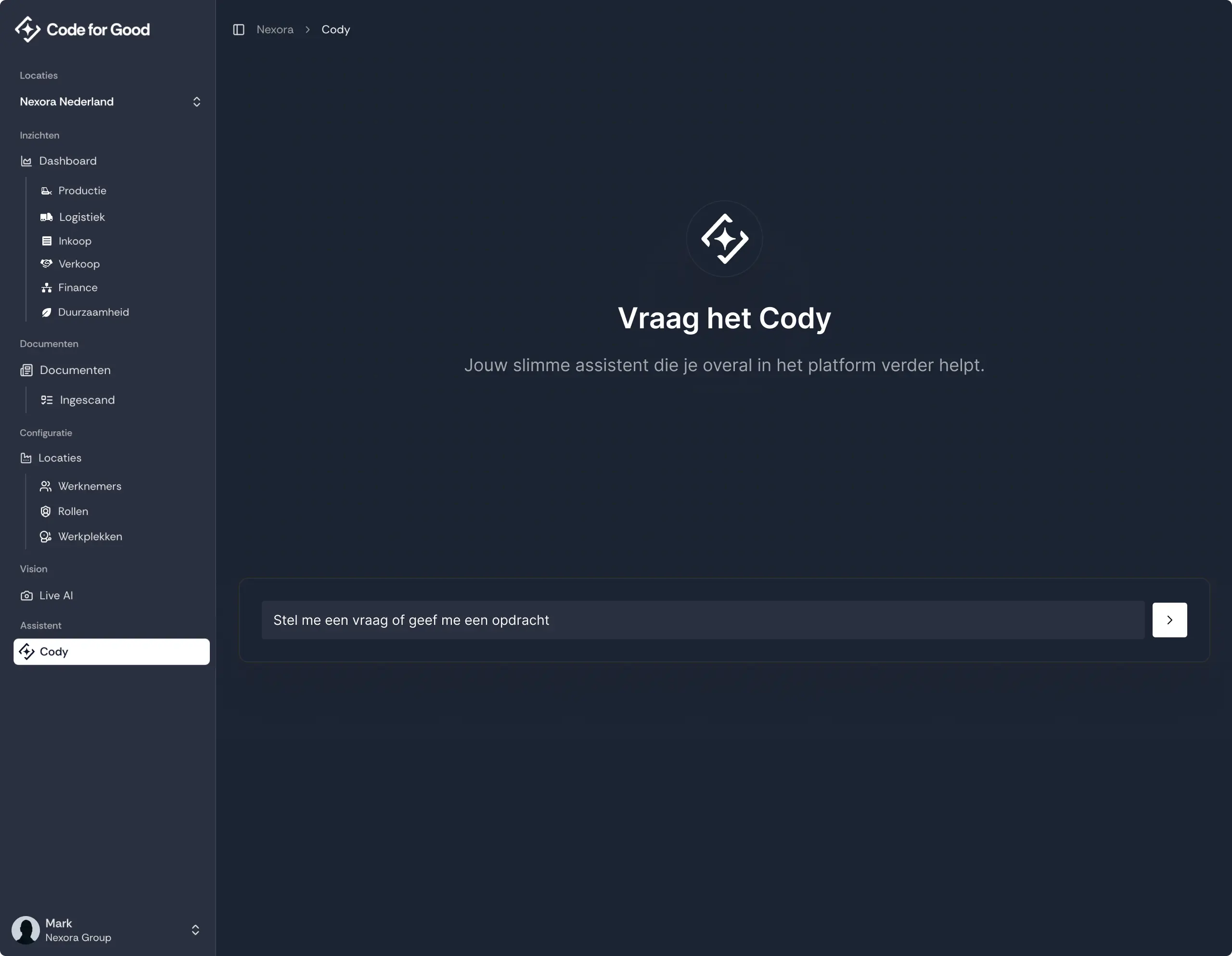Click the Werkplekken icon

click(x=46, y=537)
